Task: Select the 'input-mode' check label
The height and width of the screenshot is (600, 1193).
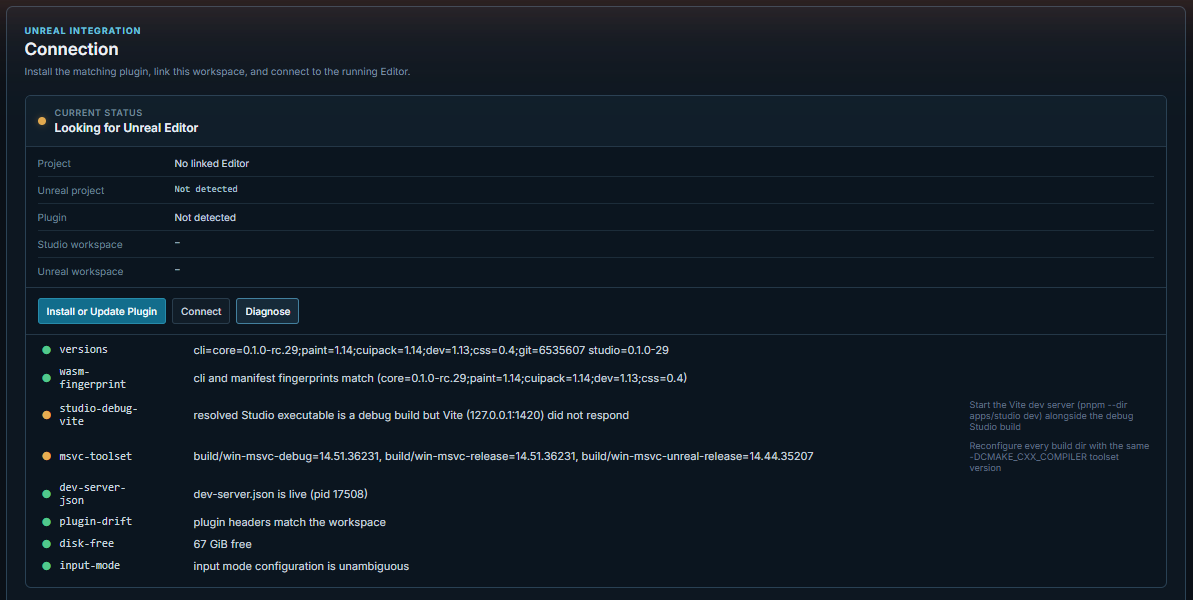Action: [x=90, y=566]
